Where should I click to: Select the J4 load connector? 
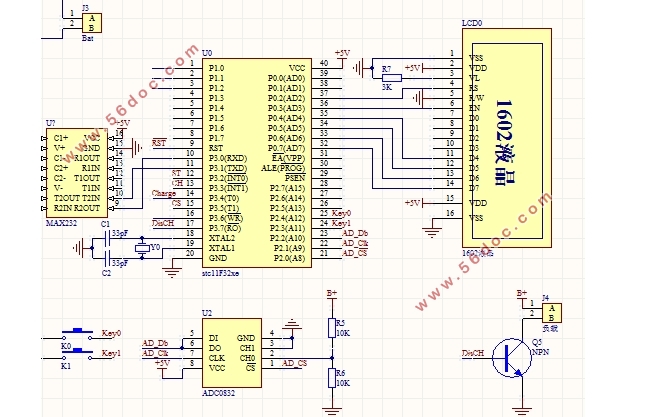(552, 313)
